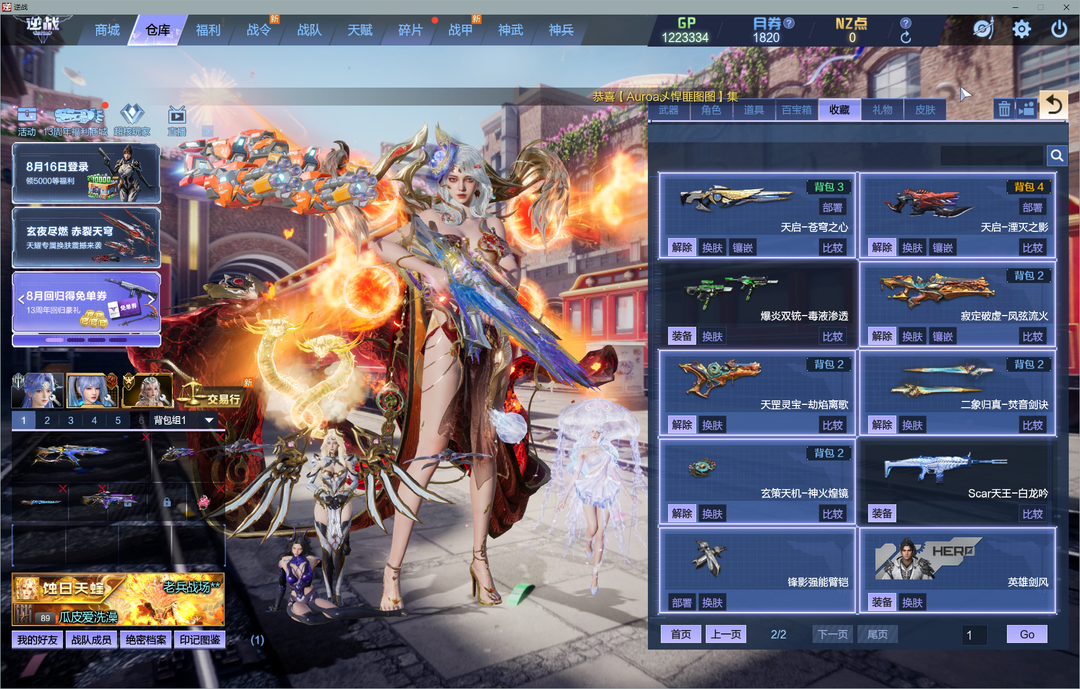Open the 活动 events icon
Viewport: 1080px width, 689px height.
coord(27,121)
